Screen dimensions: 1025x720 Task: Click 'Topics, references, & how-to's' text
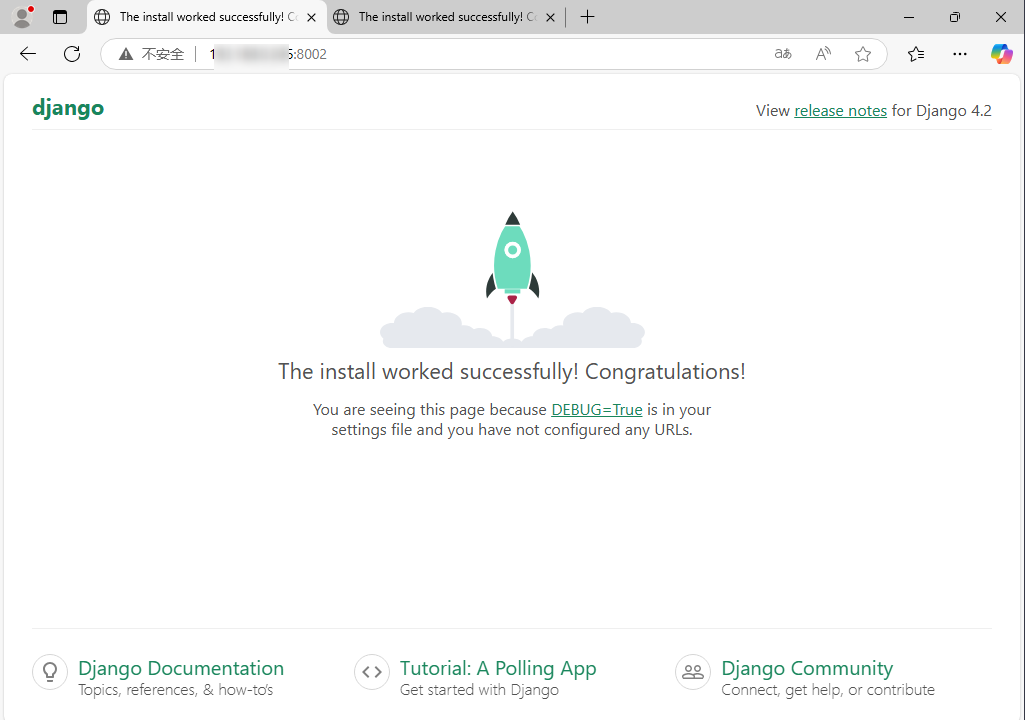point(176,690)
